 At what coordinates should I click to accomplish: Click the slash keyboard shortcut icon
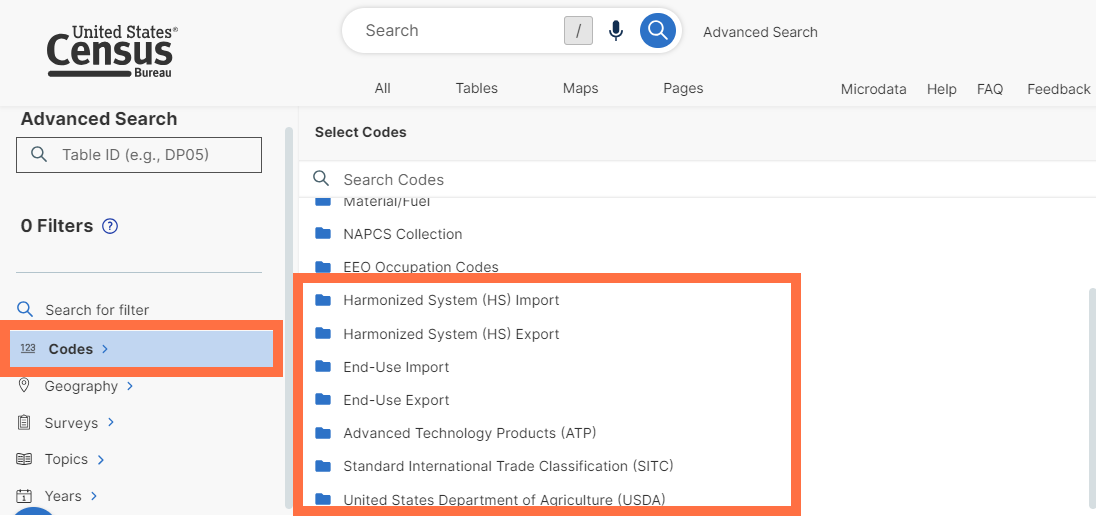coord(578,31)
